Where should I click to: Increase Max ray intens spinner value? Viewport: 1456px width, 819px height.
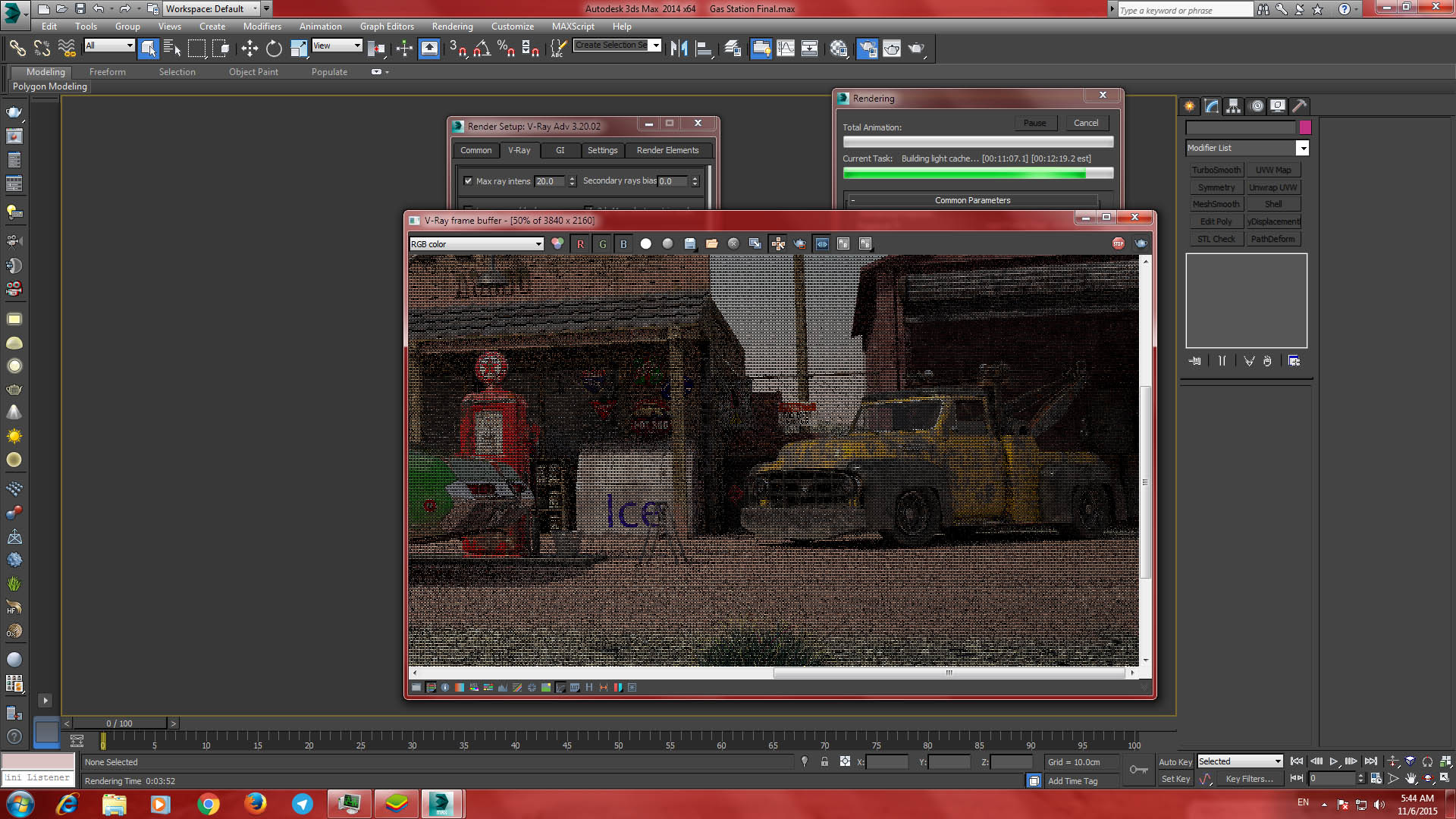573,178
